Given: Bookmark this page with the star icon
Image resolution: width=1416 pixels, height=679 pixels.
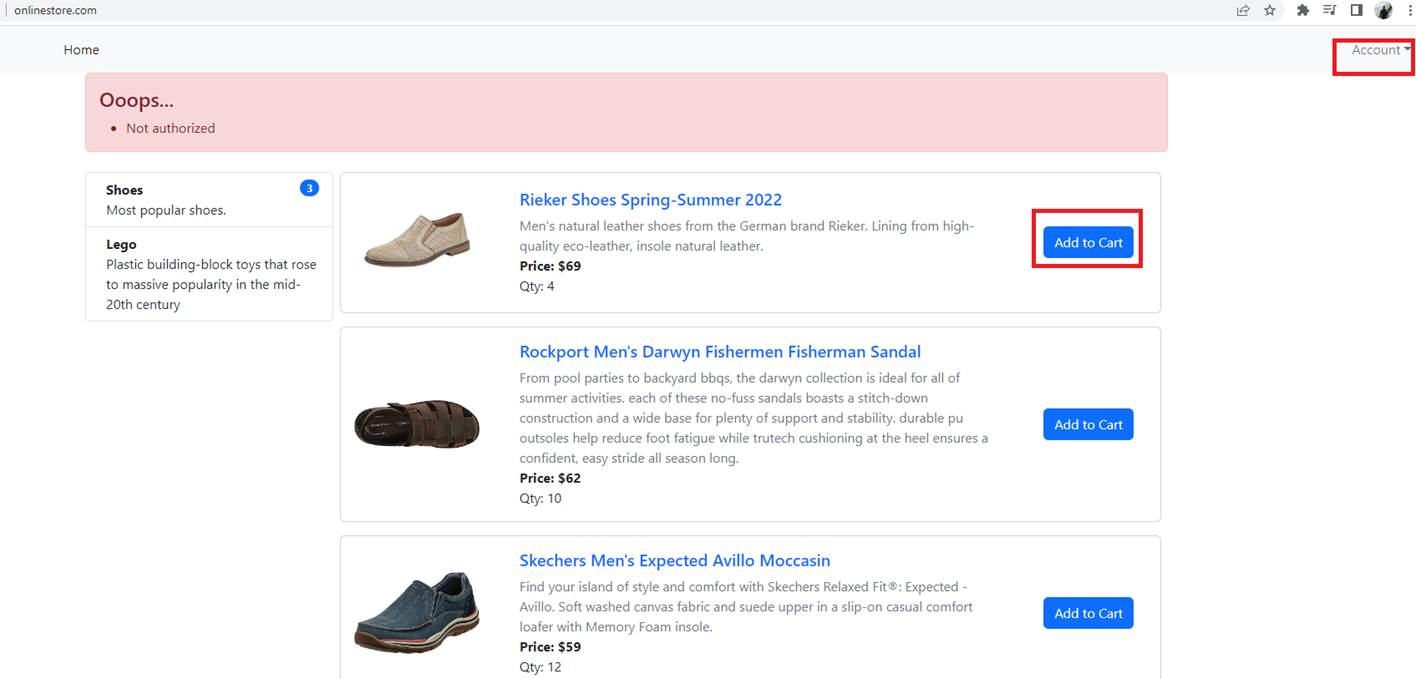Looking at the screenshot, I should tap(1270, 11).
